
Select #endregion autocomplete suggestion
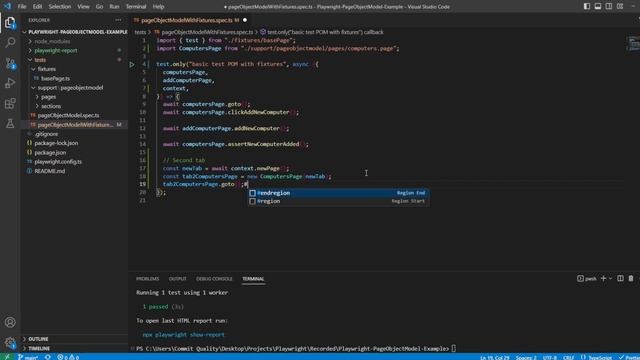click(x=338, y=193)
